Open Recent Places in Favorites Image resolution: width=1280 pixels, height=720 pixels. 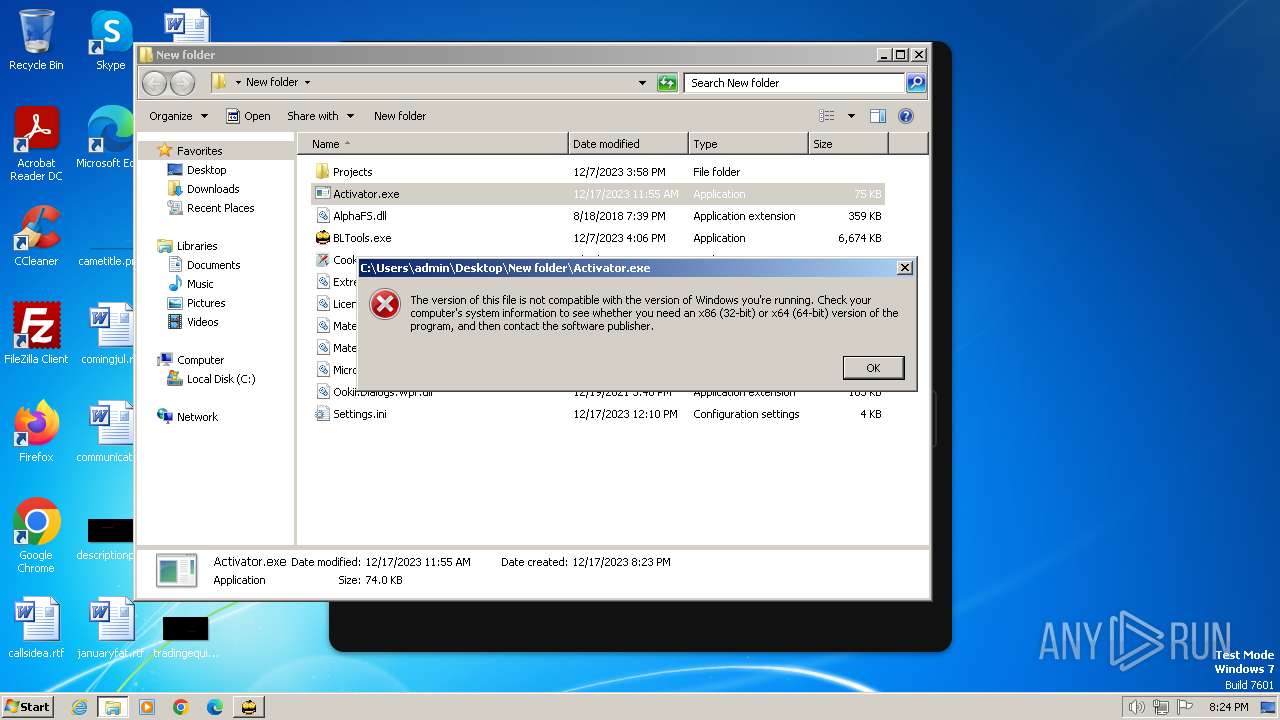pyautogui.click(x=220, y=208)
